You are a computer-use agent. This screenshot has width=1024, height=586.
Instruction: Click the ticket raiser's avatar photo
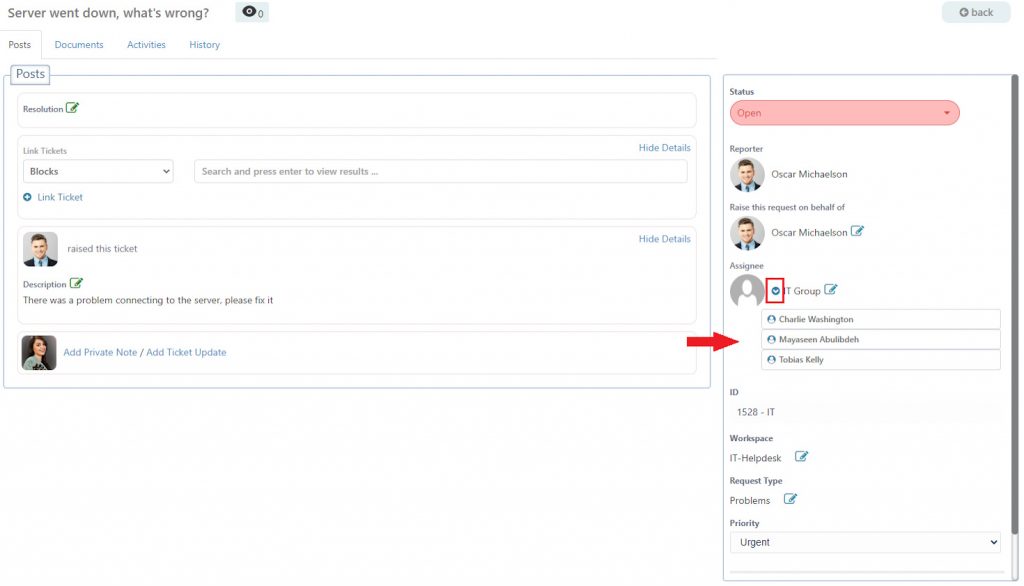click(40, 249)
